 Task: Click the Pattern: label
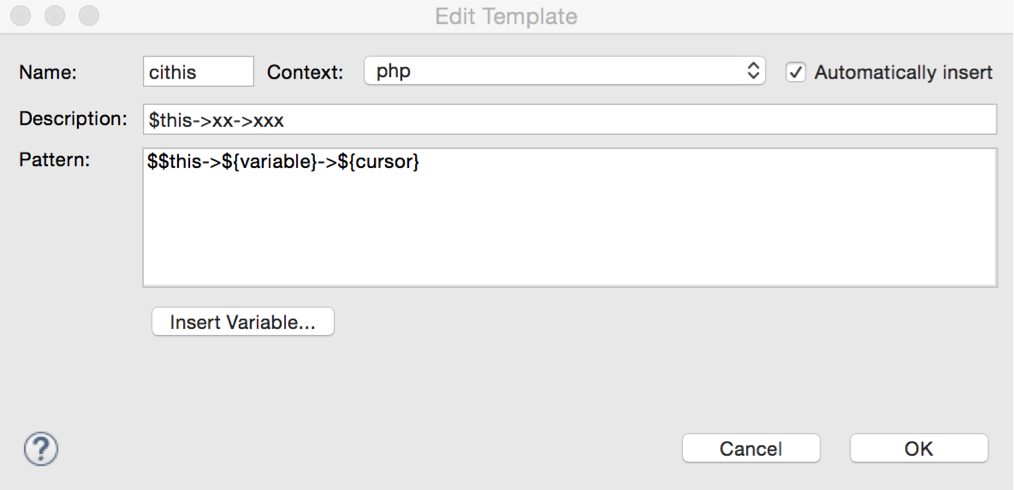tap(54, 160)
